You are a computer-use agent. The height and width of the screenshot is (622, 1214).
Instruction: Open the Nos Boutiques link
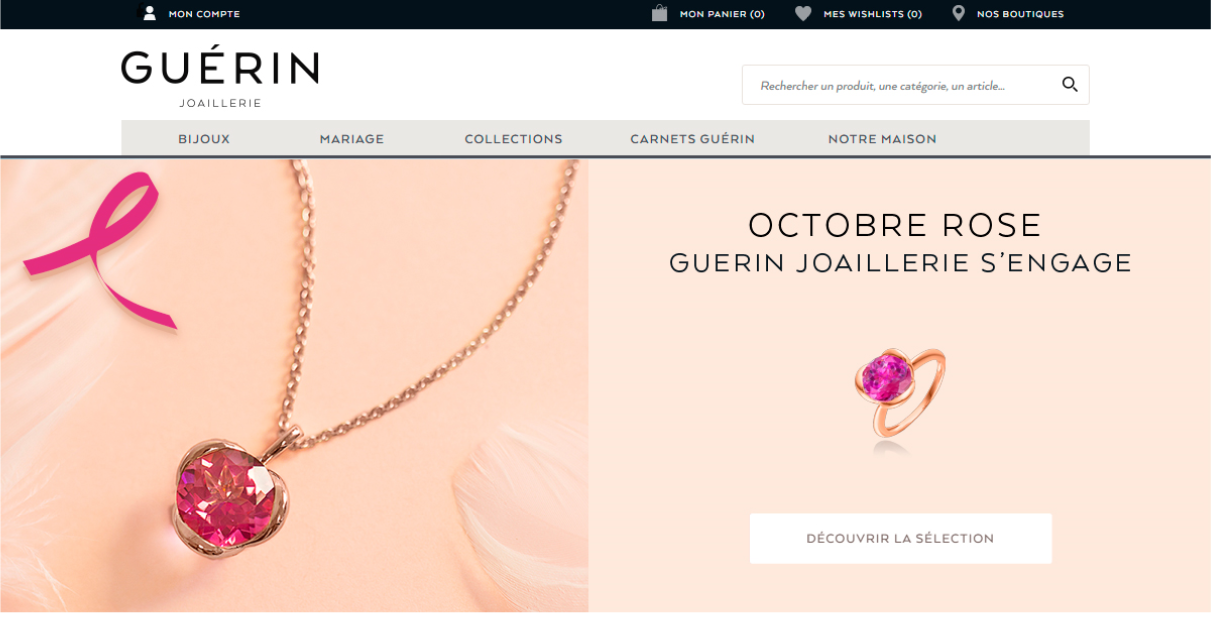point(1020,14)
